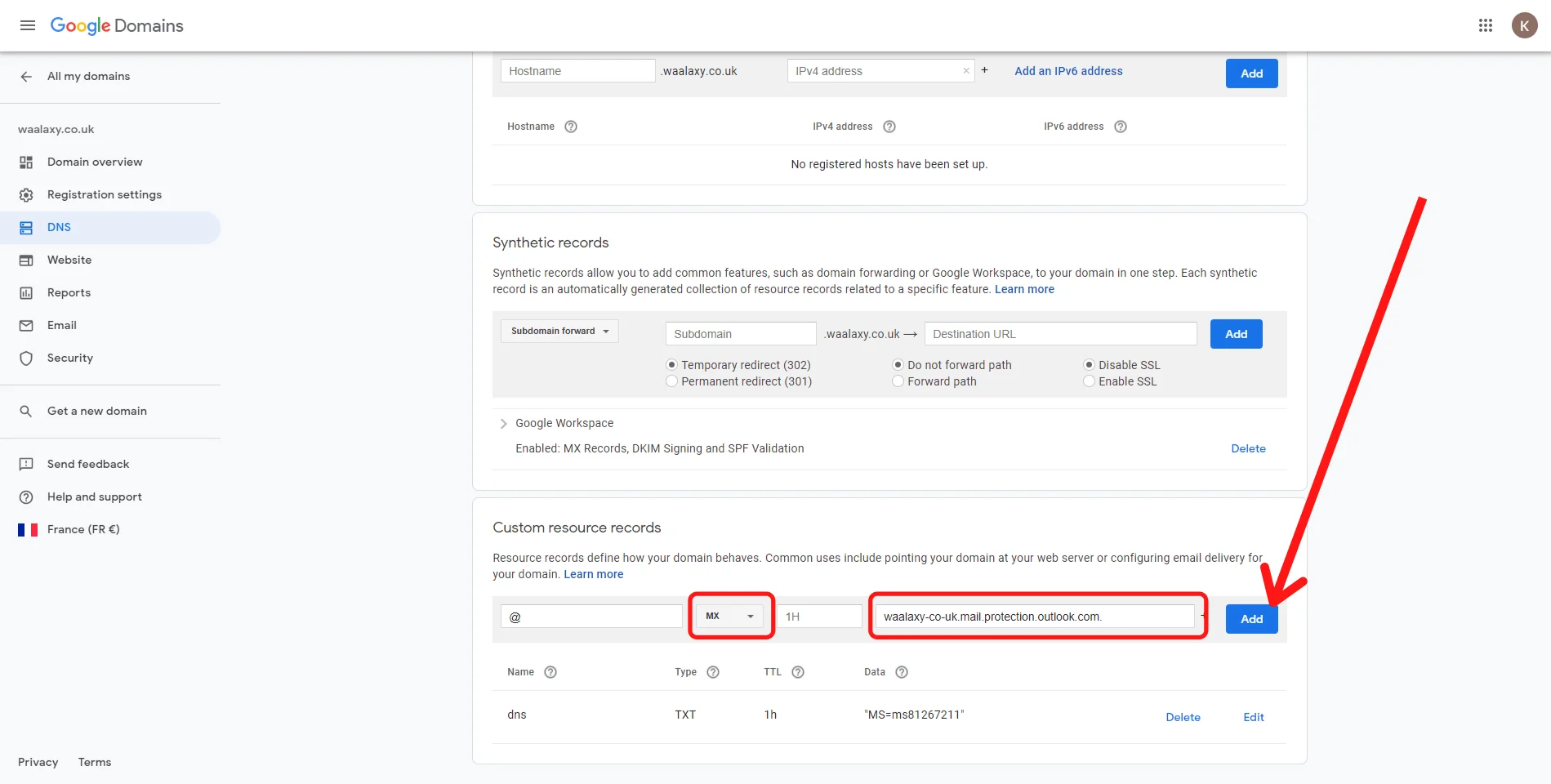Open Learn more link in Custom resource records
This screenshot has width=1551, height=784.
(593, 574)
